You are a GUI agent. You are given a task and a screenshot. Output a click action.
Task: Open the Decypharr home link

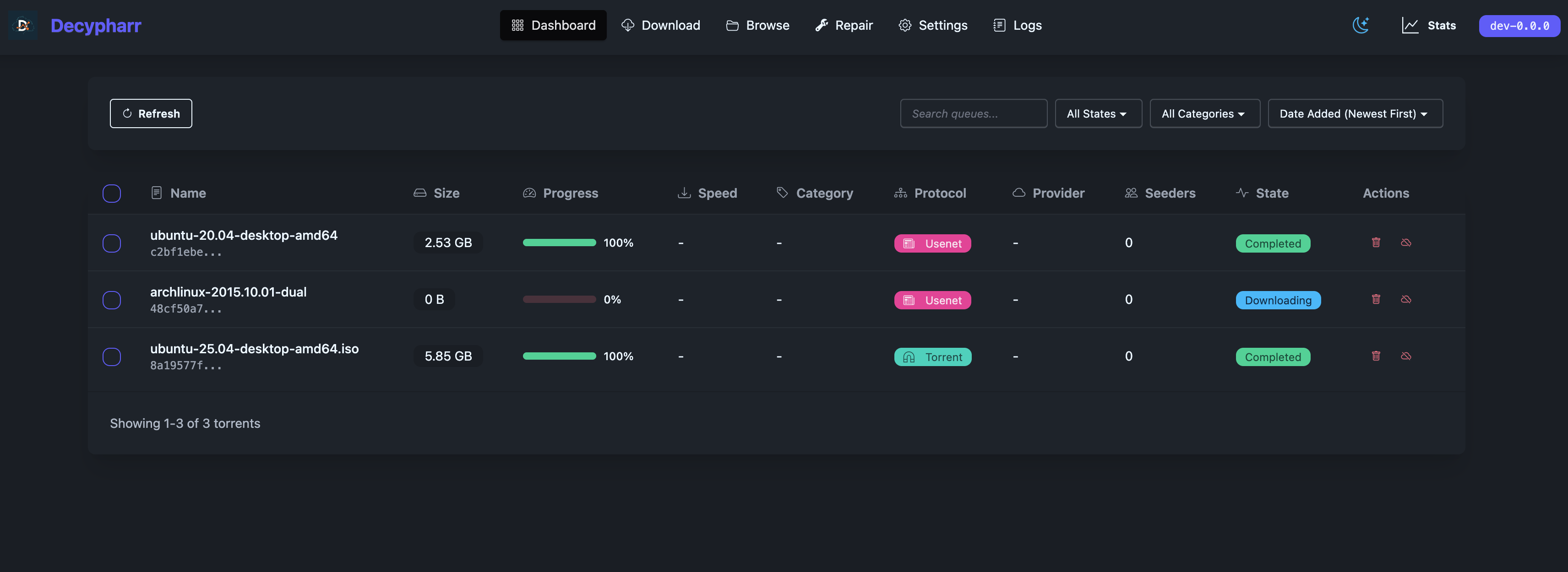[x=96, y=26]
